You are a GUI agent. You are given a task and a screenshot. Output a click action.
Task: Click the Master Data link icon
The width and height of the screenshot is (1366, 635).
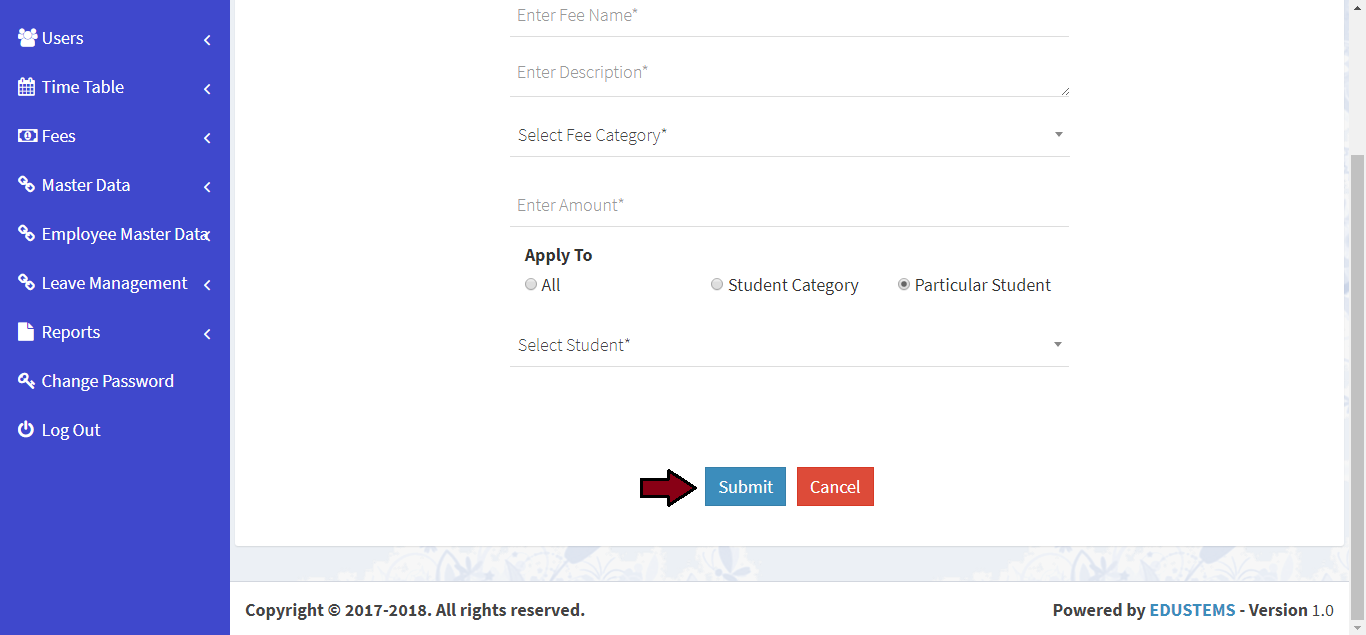(x=27, y=185)
